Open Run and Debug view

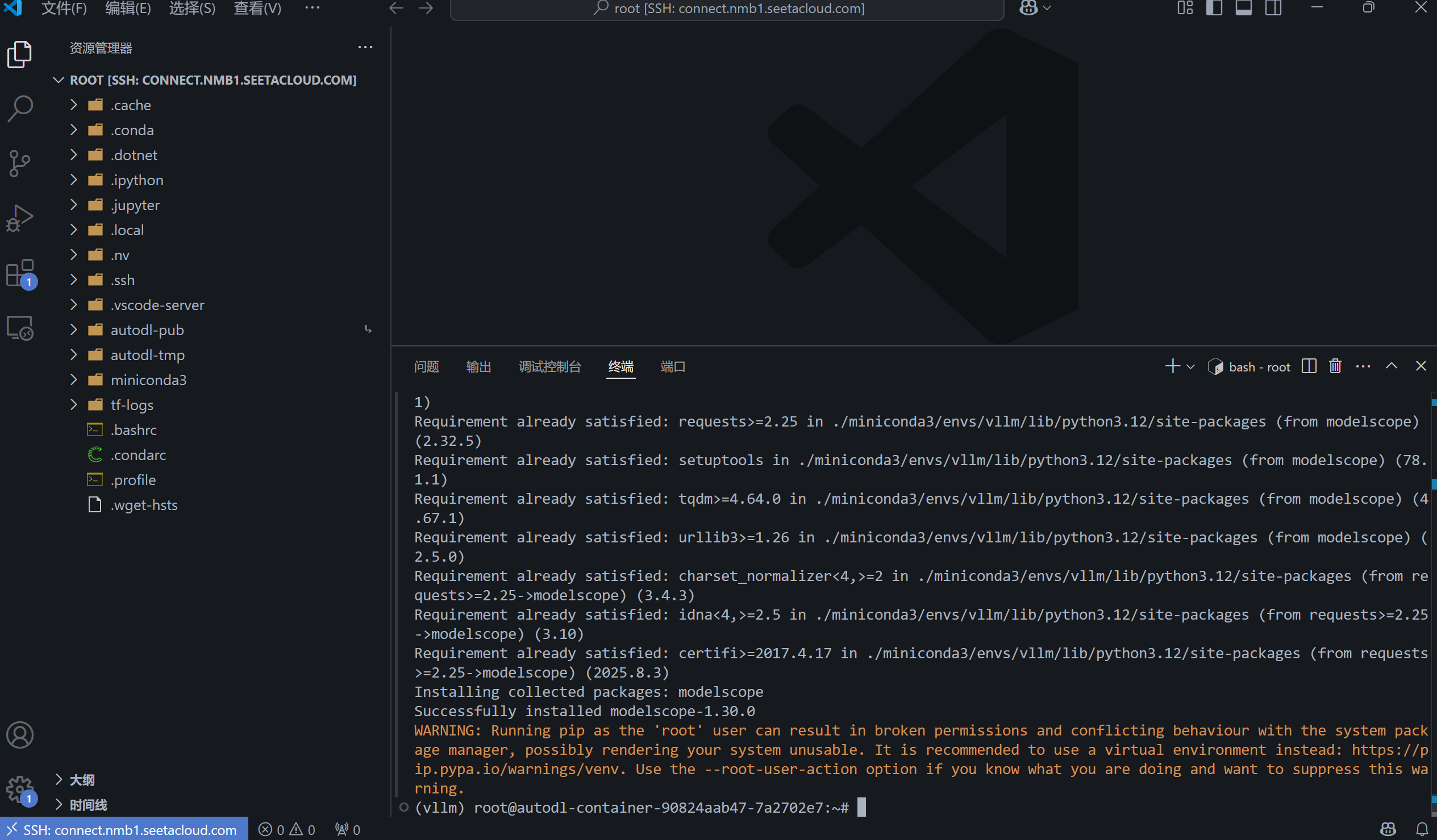[20, 218]
